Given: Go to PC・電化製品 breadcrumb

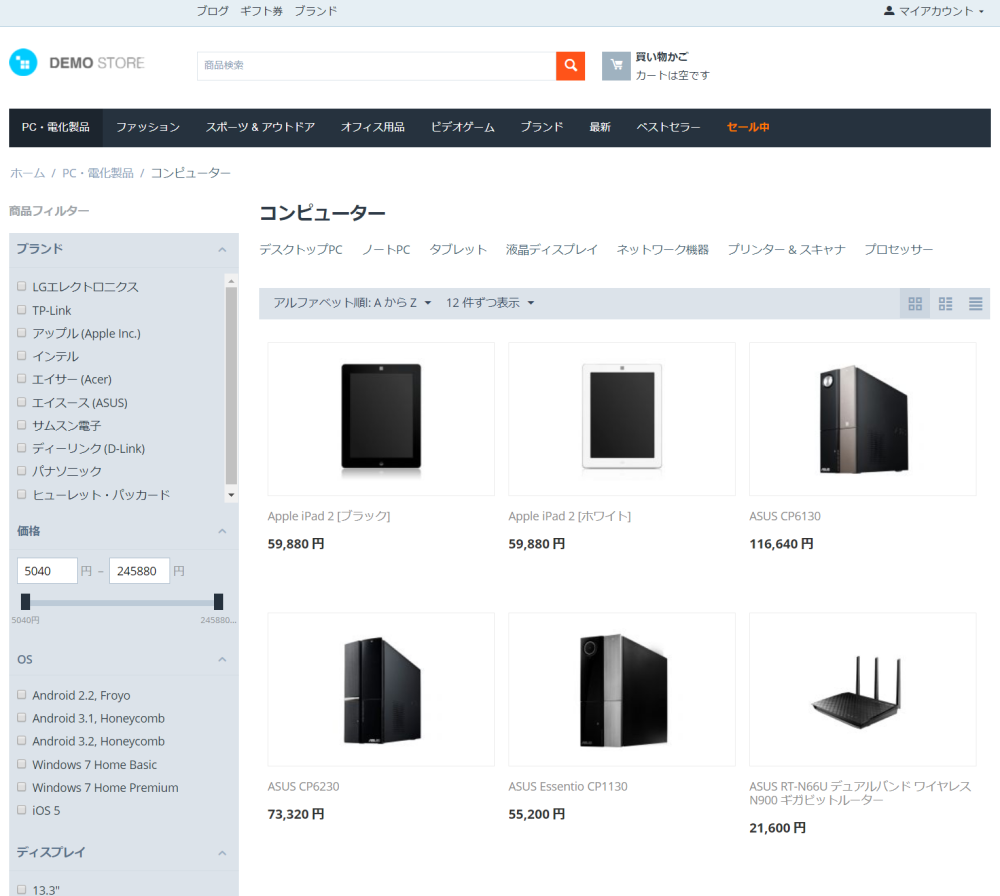Looking at the screenshot, I should pos(98,173).
